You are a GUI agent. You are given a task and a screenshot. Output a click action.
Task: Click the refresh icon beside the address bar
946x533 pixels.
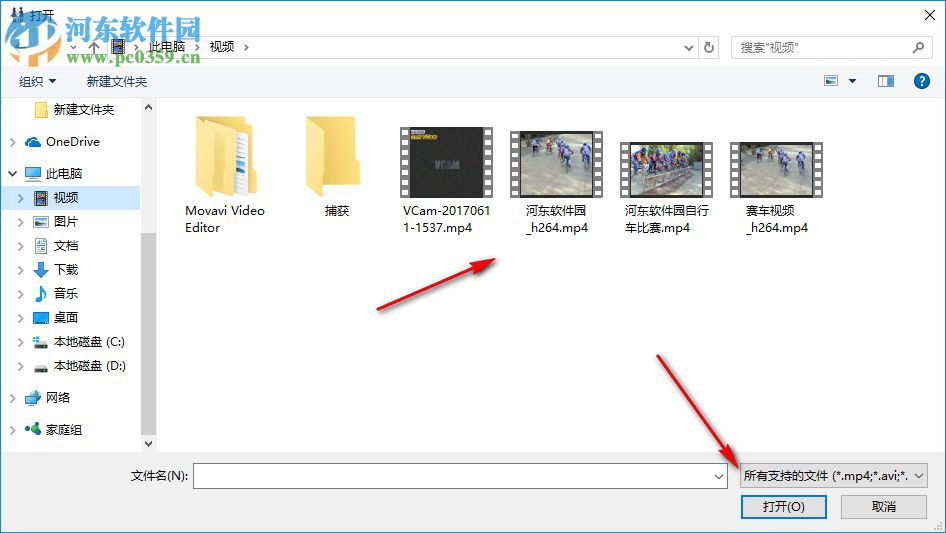[709, 47]
